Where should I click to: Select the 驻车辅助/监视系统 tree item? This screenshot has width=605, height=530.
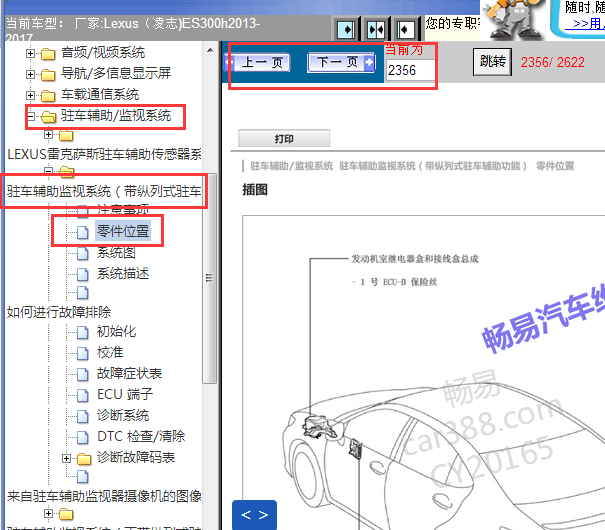(116, 115)
